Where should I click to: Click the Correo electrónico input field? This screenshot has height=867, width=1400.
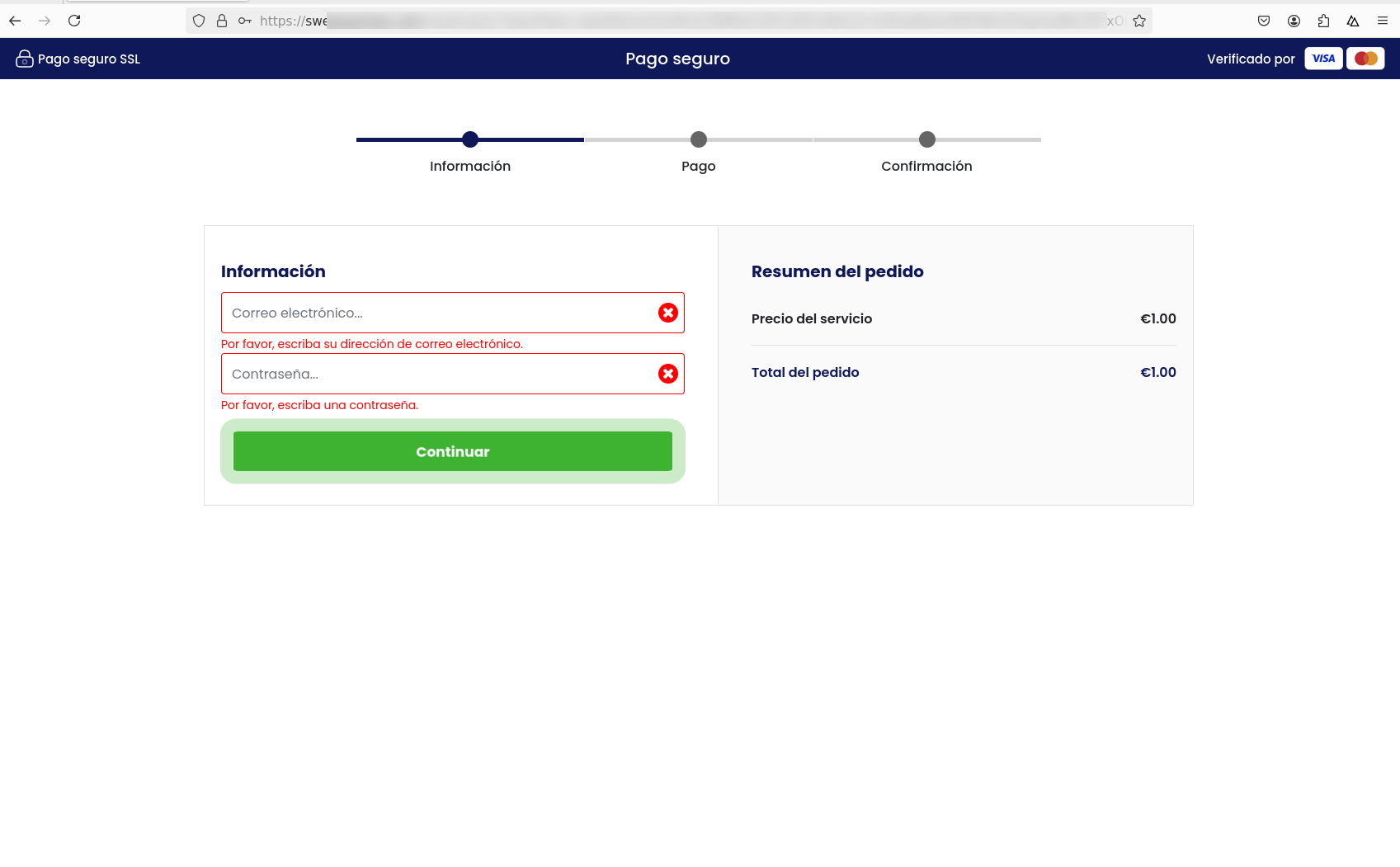437,313
